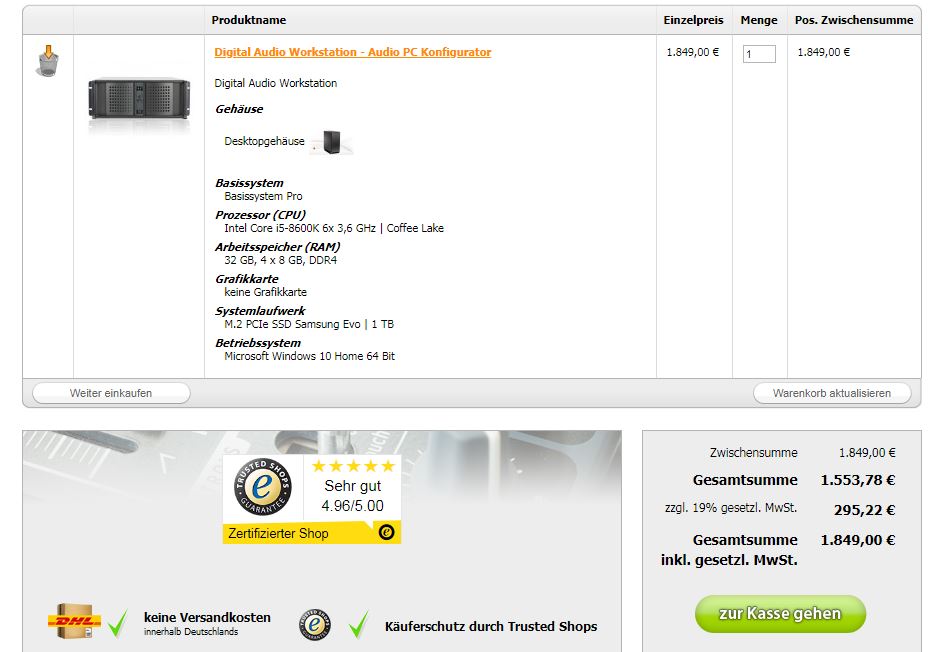Viewport: 939px width, 652px height.
Task: Click the MwSt. amount 295,22 €
Action: click(864, 510)
